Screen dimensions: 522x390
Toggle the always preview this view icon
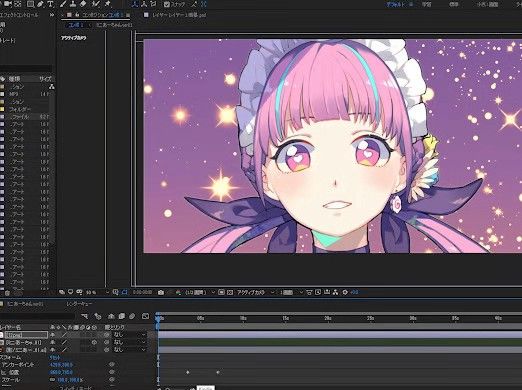[x=62, y=292]
